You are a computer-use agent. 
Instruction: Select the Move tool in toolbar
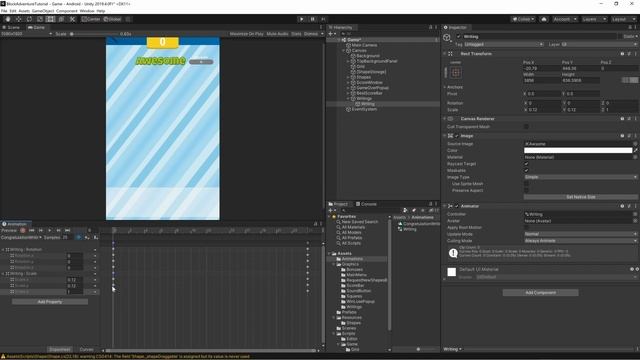pyautogui.click(x=19, y=19)
